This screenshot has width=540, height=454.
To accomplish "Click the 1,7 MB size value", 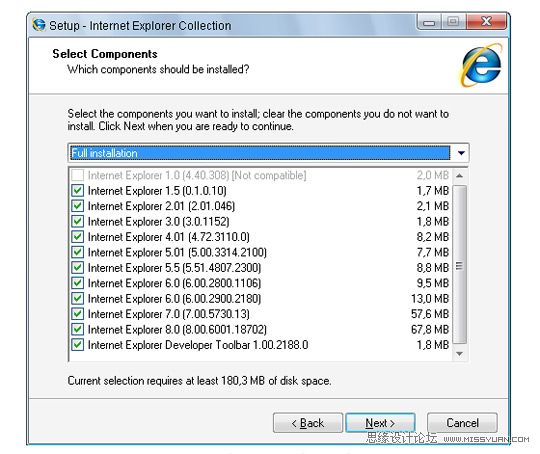I will click(x=433, y=190).
